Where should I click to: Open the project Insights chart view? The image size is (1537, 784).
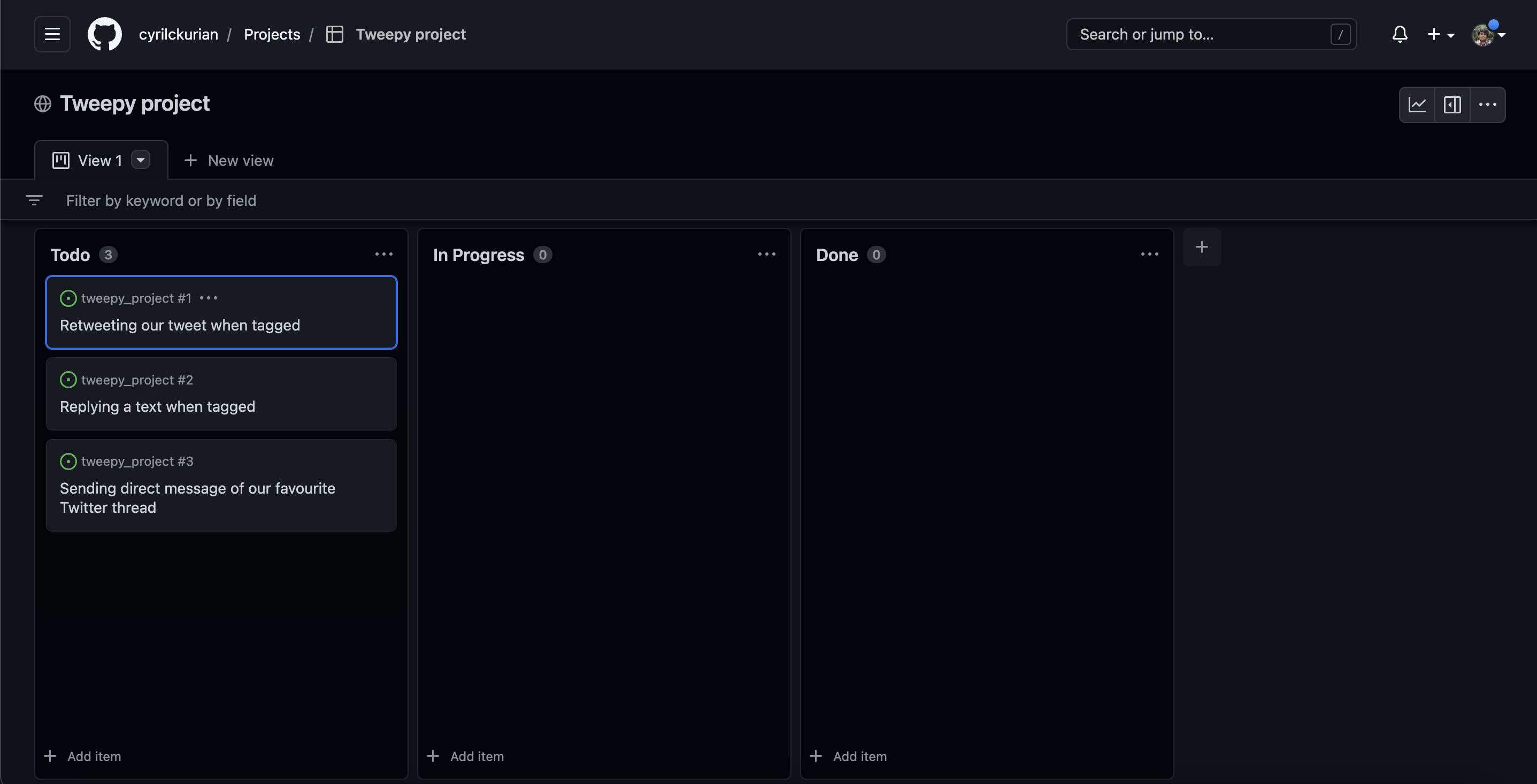[1418, 104]
